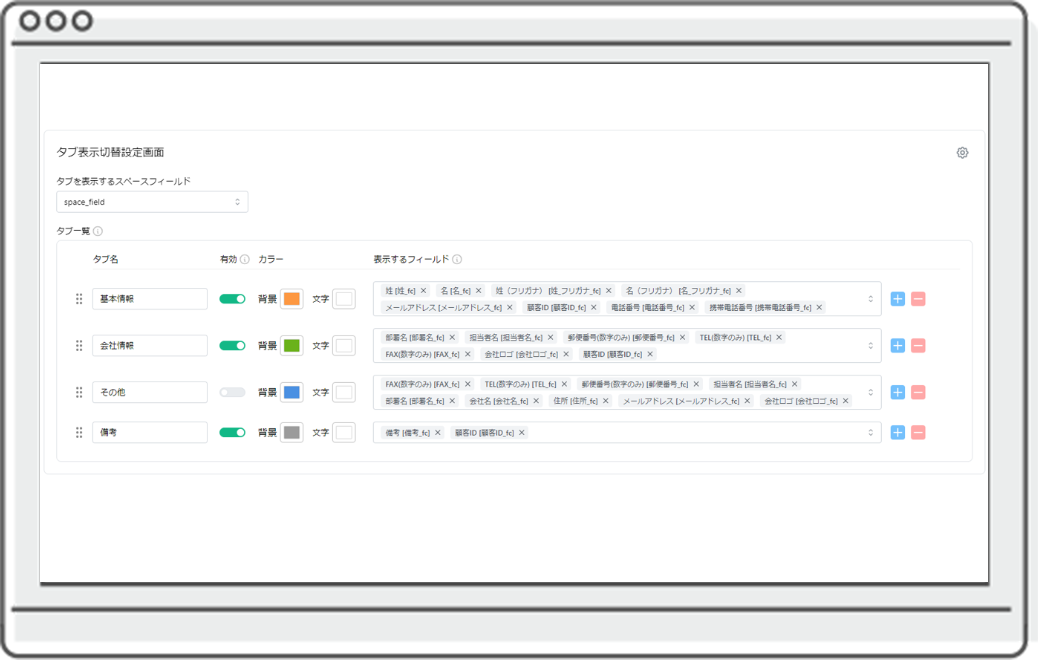
Task: Click the info icon beside タブ一覧
Action: point(98,231)
